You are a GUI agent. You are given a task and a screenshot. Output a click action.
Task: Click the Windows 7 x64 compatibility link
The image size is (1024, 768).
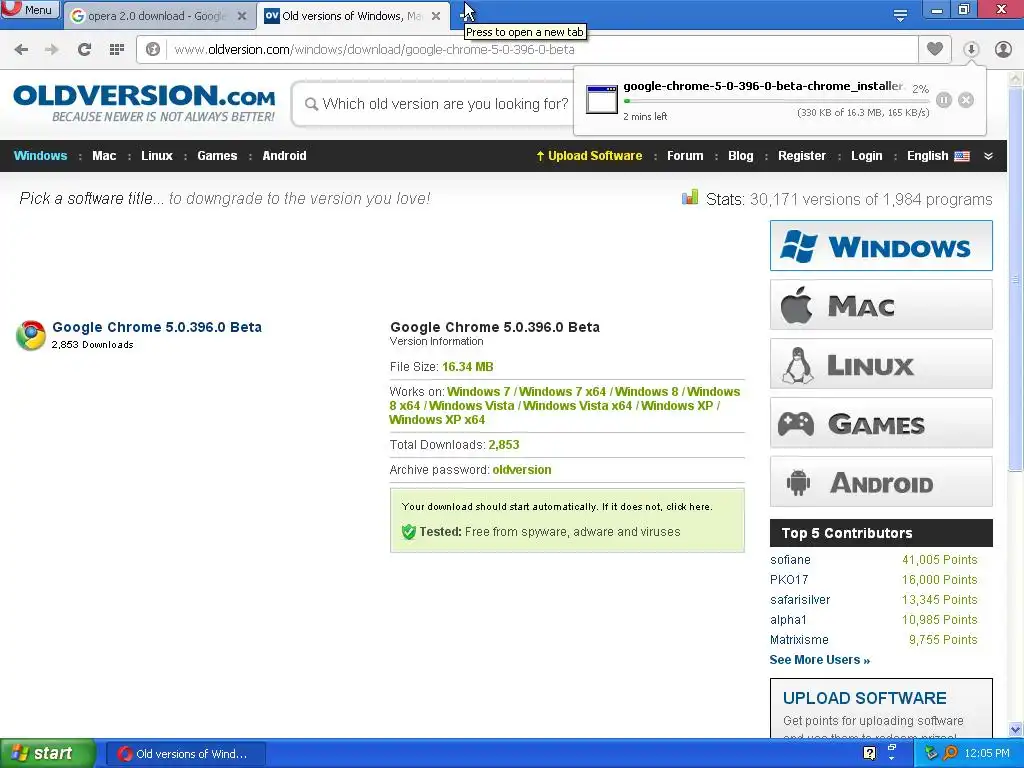pyautogui.click(x=562, y=392)
